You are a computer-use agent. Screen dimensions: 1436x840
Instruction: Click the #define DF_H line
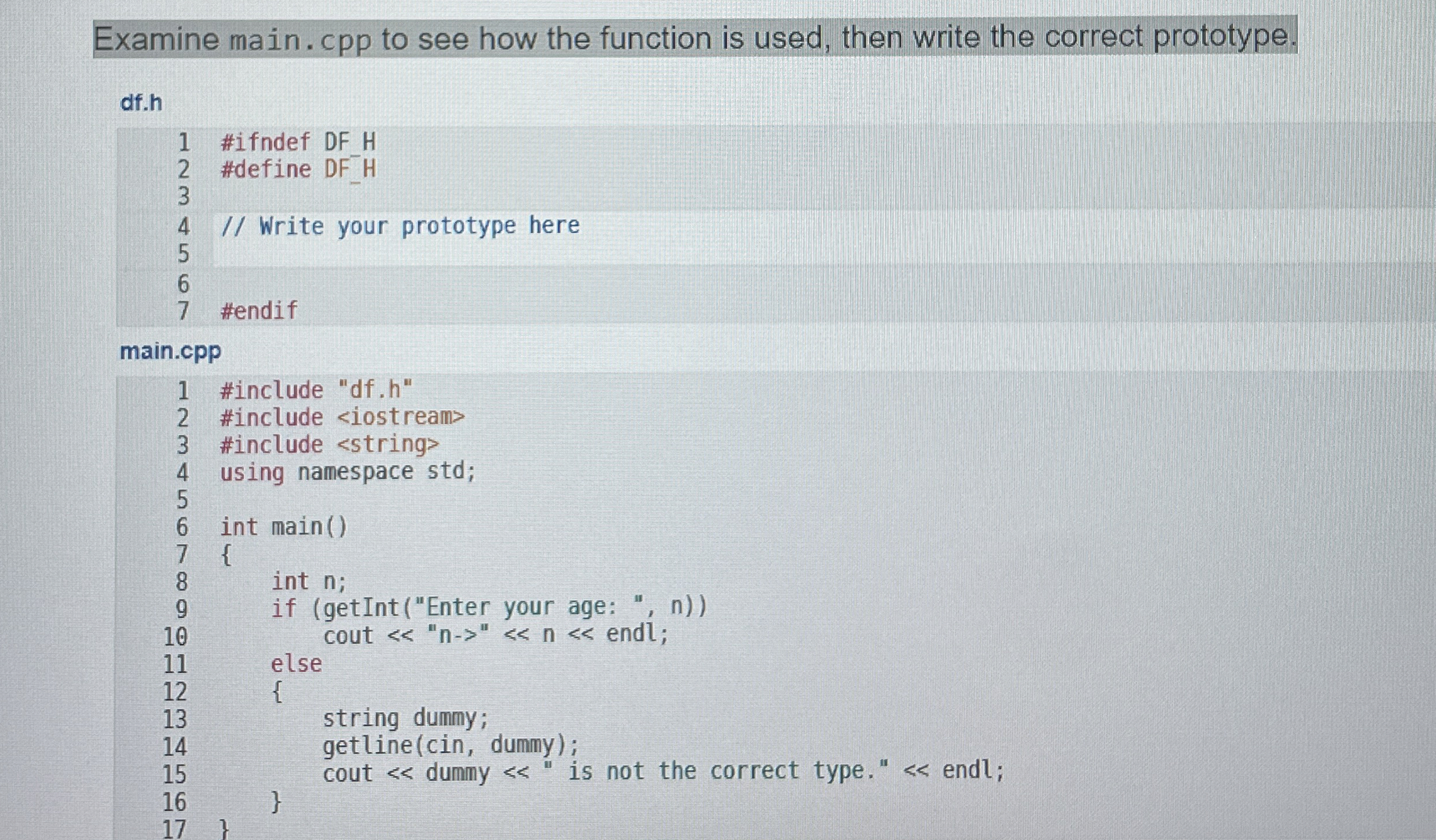click(x=298, y=169)
